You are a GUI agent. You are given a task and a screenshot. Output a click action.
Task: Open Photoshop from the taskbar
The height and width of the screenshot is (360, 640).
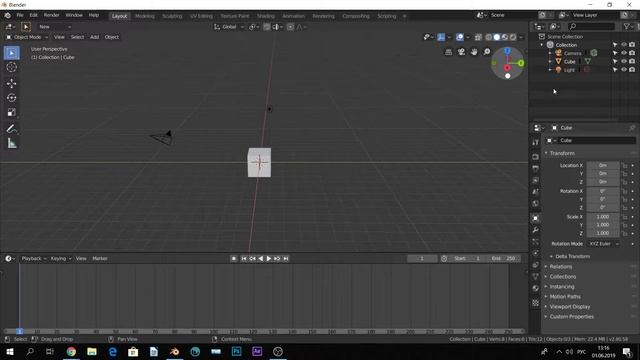tap(236, 351)
